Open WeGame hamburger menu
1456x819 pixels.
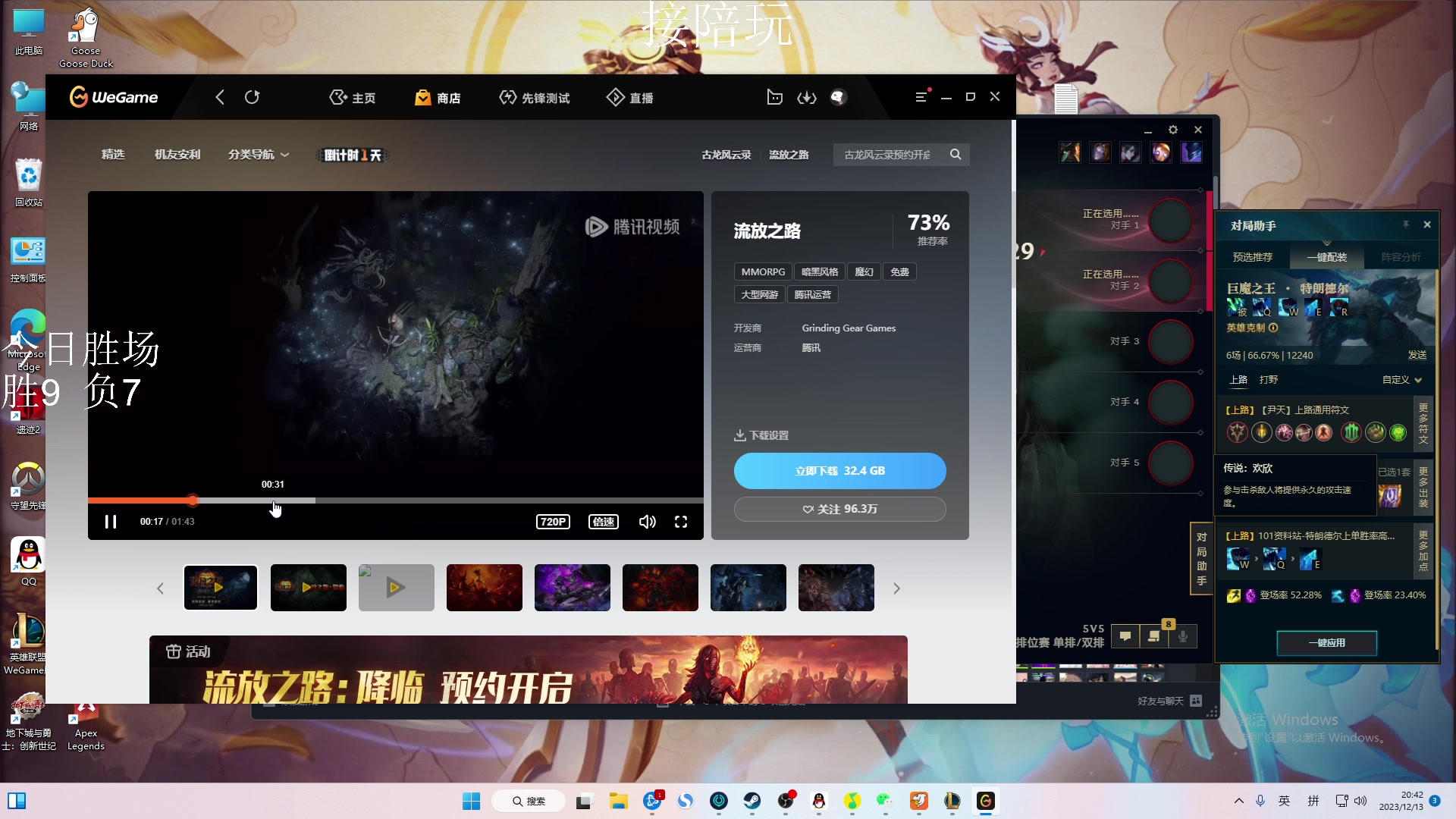[921, 97]
